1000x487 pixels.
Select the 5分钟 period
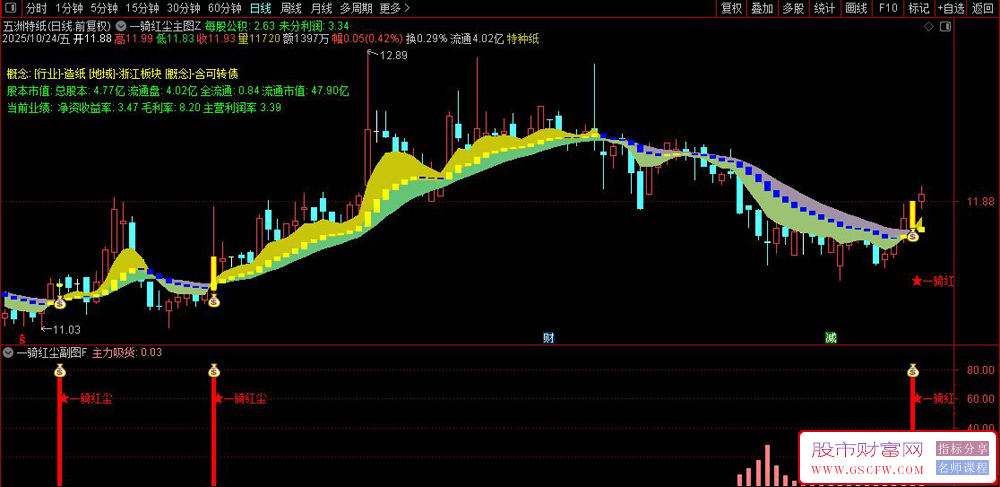pyautogui.click(x=103, y=8)
